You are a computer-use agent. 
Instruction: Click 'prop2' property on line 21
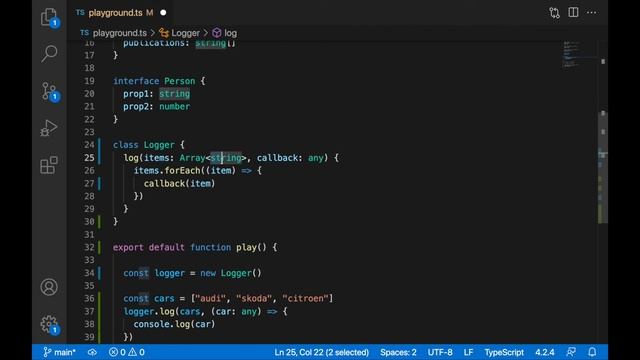(x=136, y=107)
